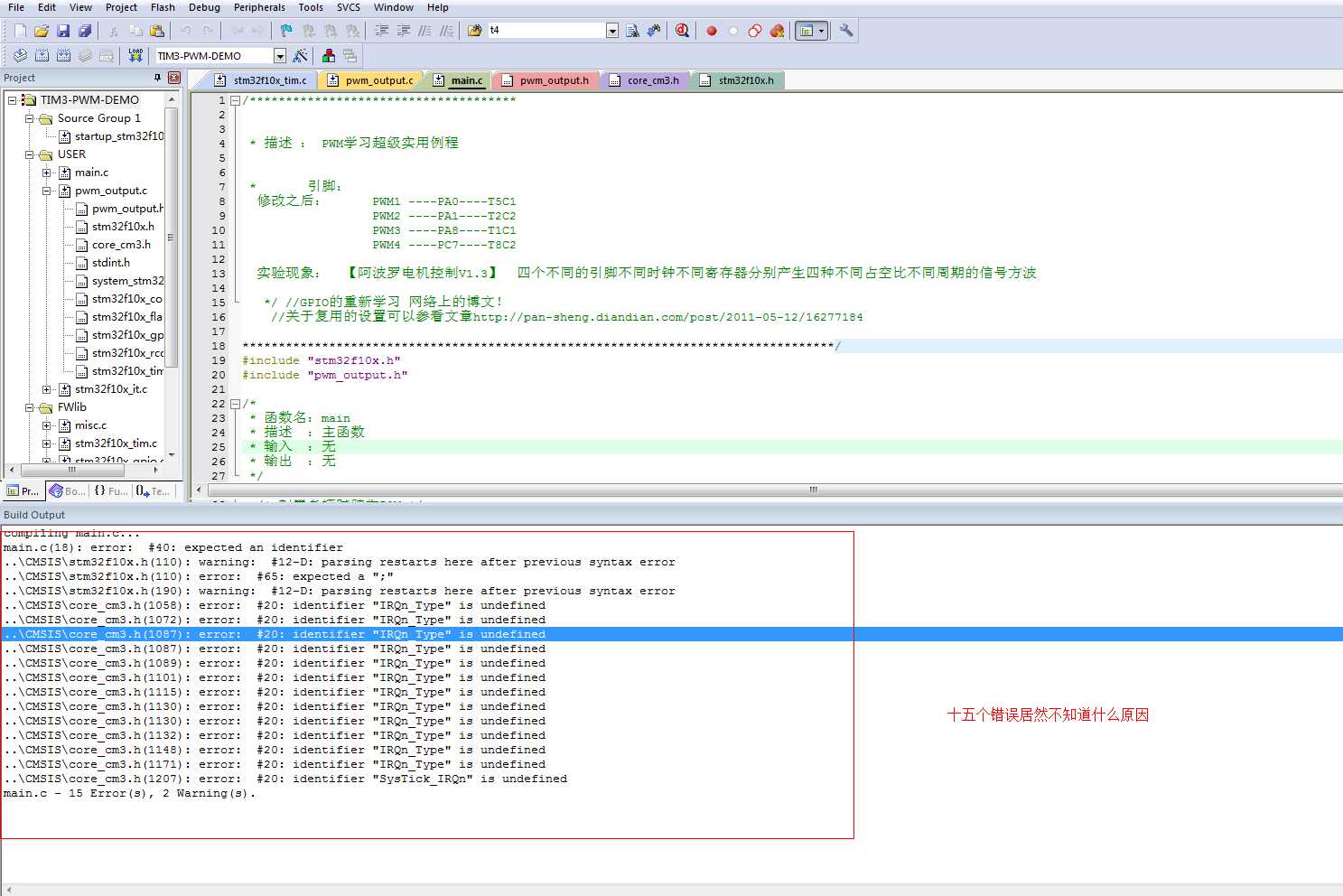
Task: Open the Peripherals menu
Action: tap(259, 7)
